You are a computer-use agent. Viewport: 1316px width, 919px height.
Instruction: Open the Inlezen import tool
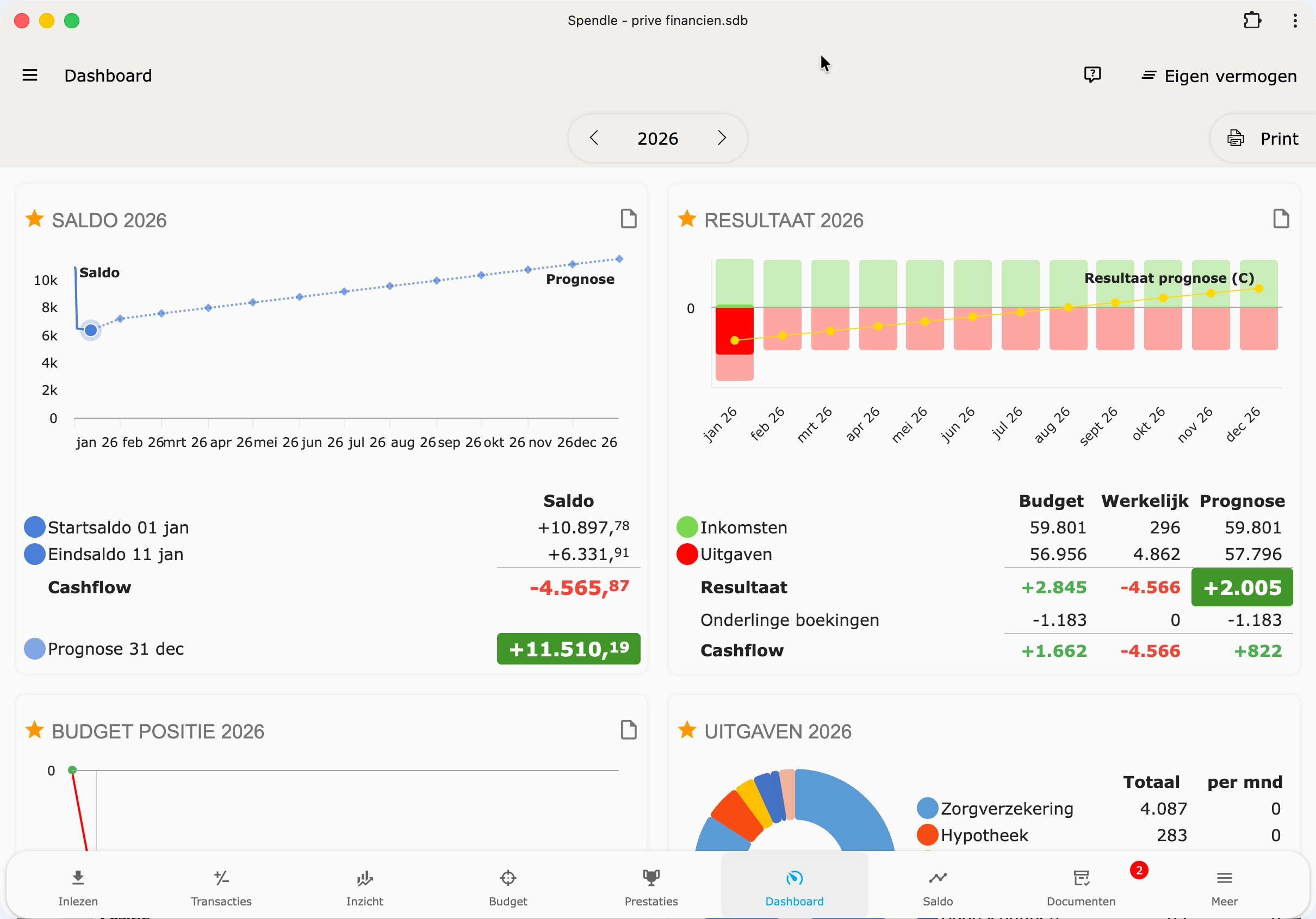[77, 886]
